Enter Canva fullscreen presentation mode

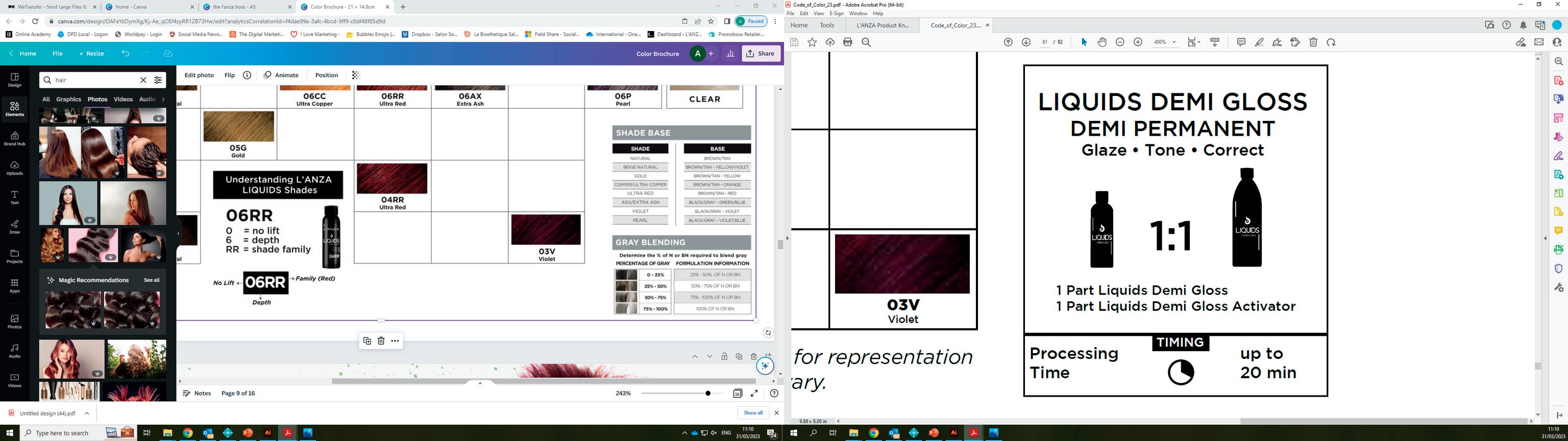754,394
